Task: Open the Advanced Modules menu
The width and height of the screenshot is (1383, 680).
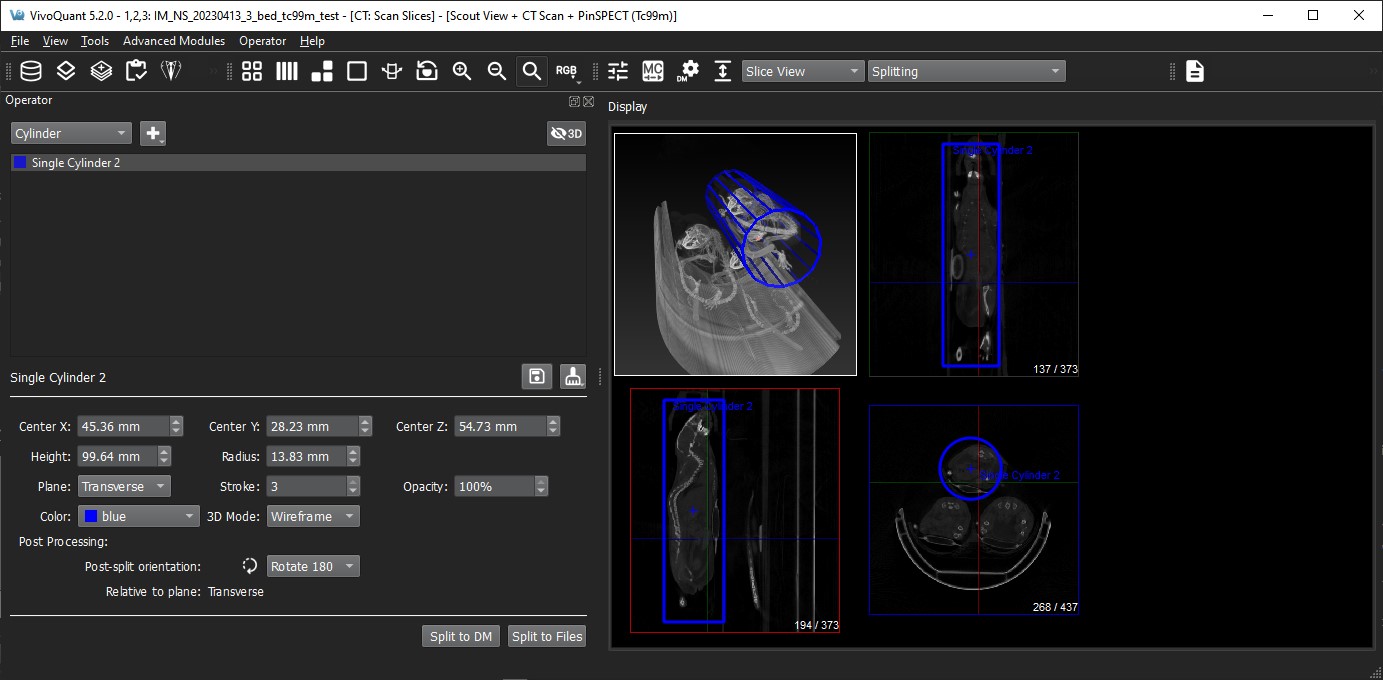Action: pos(174,41)
